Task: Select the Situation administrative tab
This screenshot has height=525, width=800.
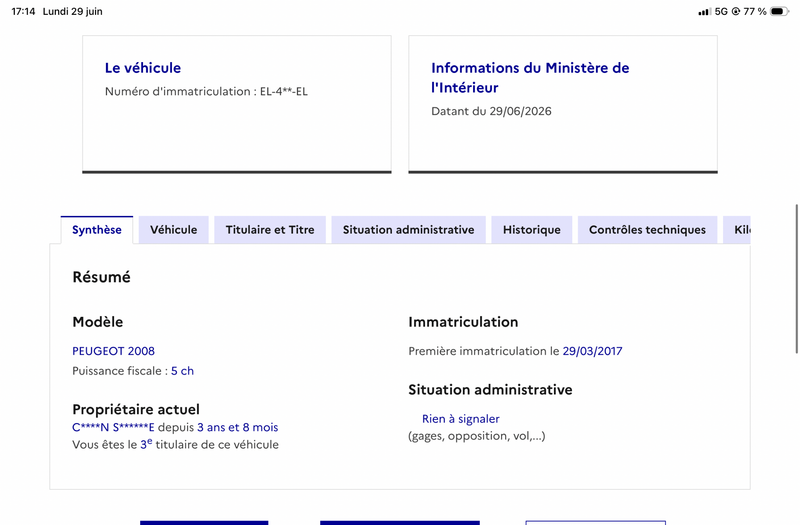Action: 409,230
